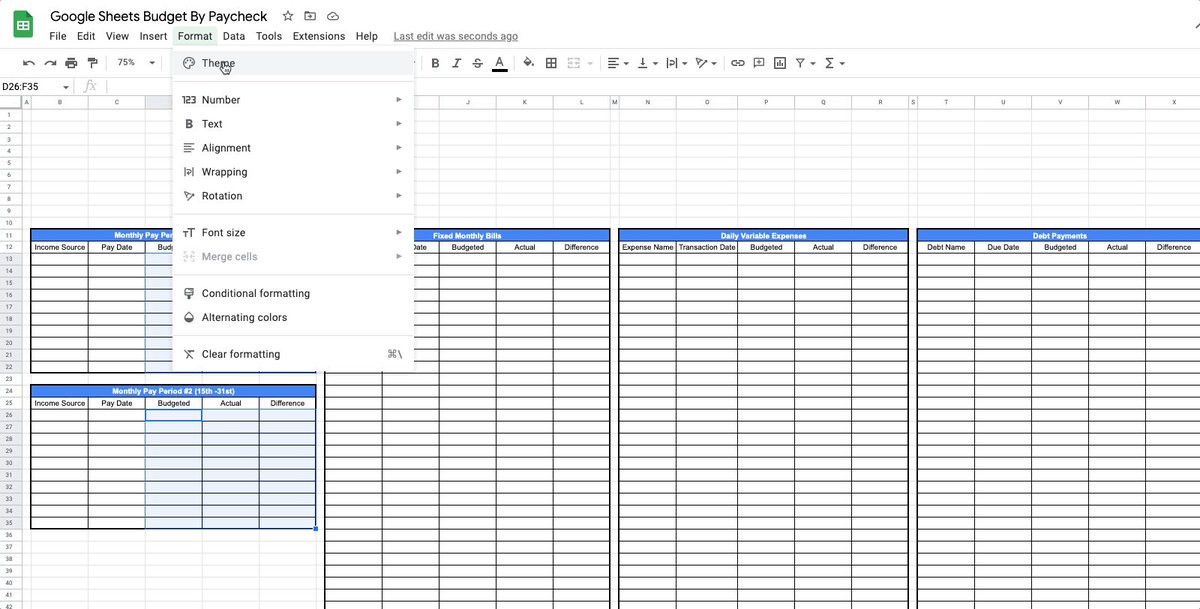The height and width of the screenshot is (609, 1200).
Task: Click the Due Date heading cell
Action: click(x=1003, y=247)
